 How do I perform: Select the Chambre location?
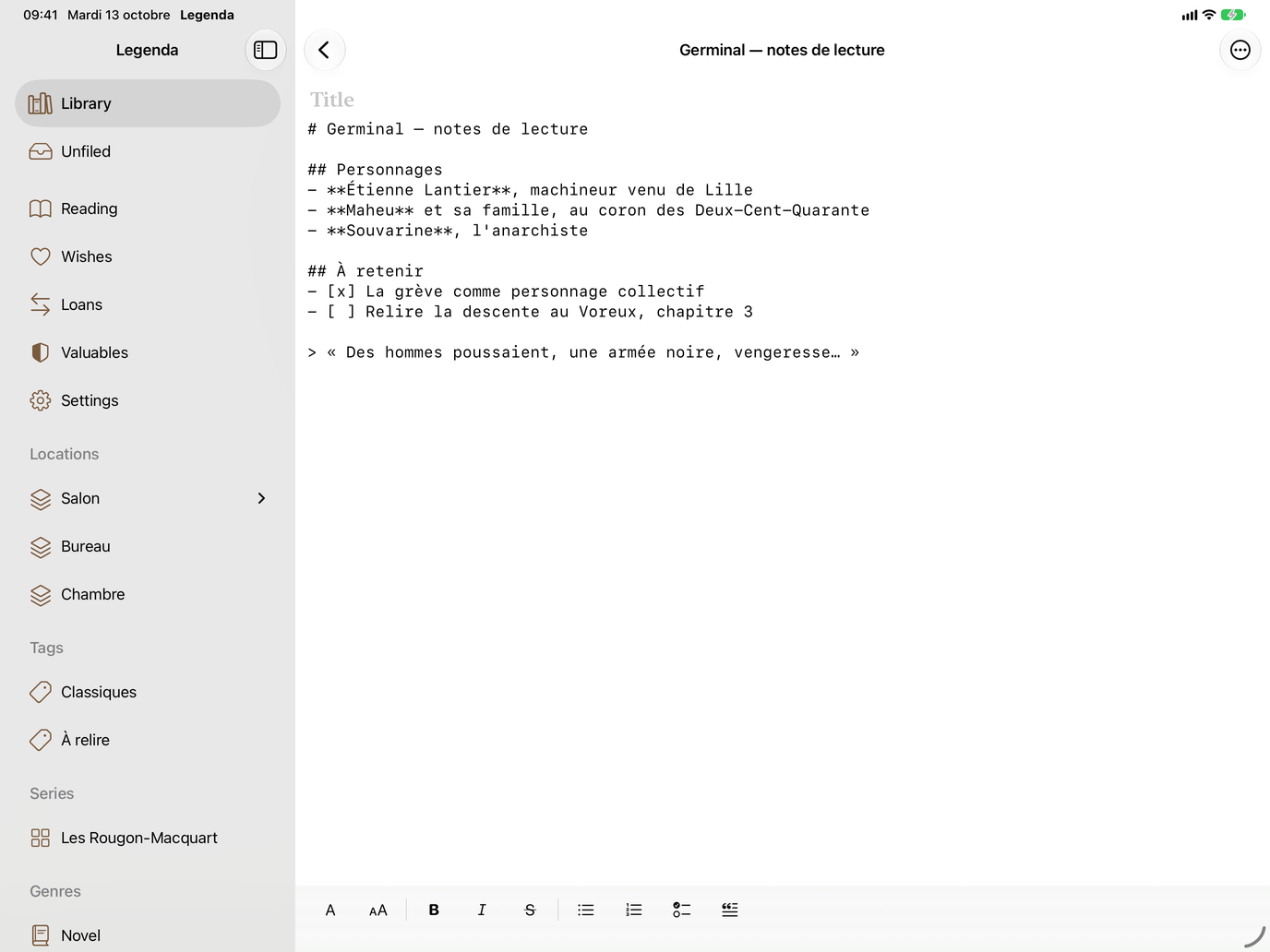pyautogui.click(x=148, y=594)
